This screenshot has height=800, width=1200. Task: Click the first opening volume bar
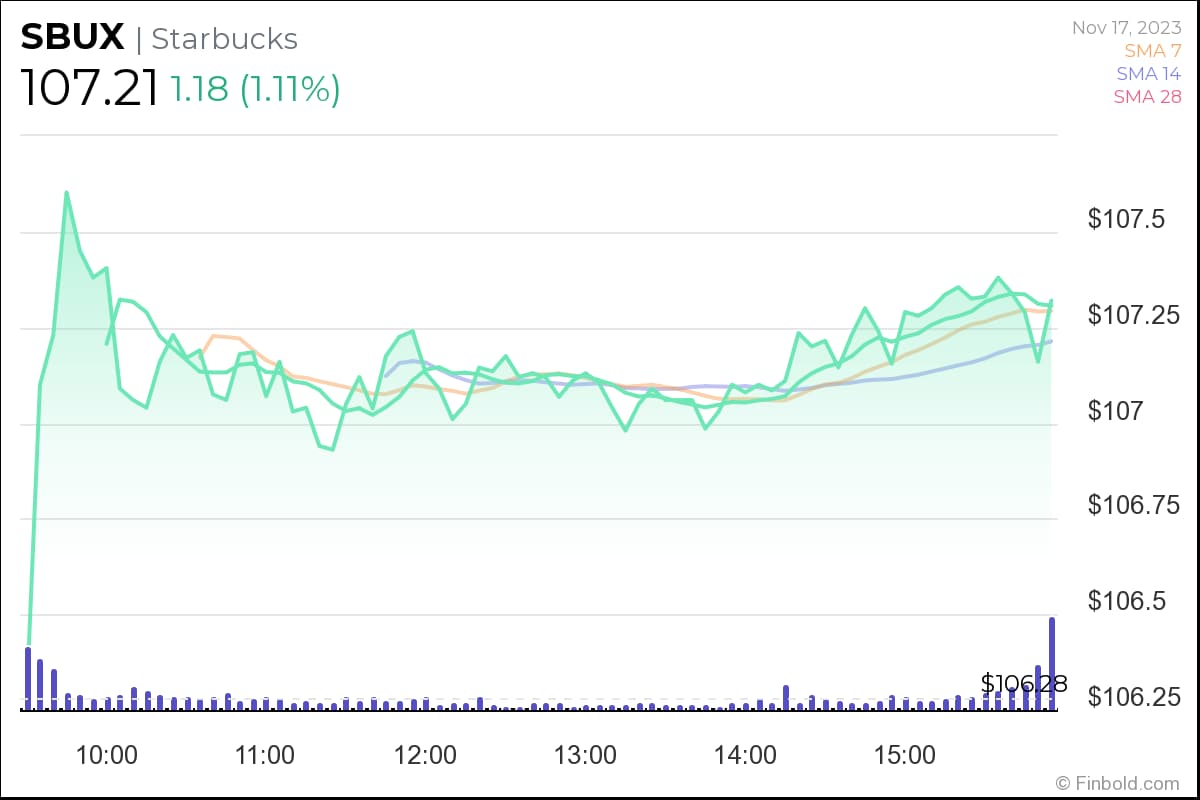(x=28, y=677)
